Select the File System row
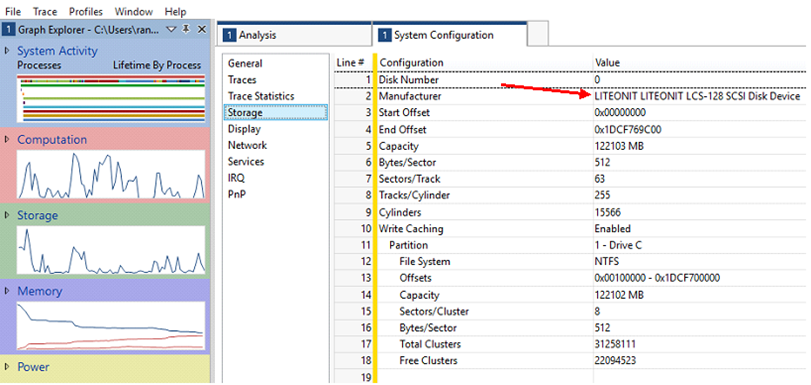Image resolution: width=811 pixels, height=385 pixels. (x=570, y=261)
